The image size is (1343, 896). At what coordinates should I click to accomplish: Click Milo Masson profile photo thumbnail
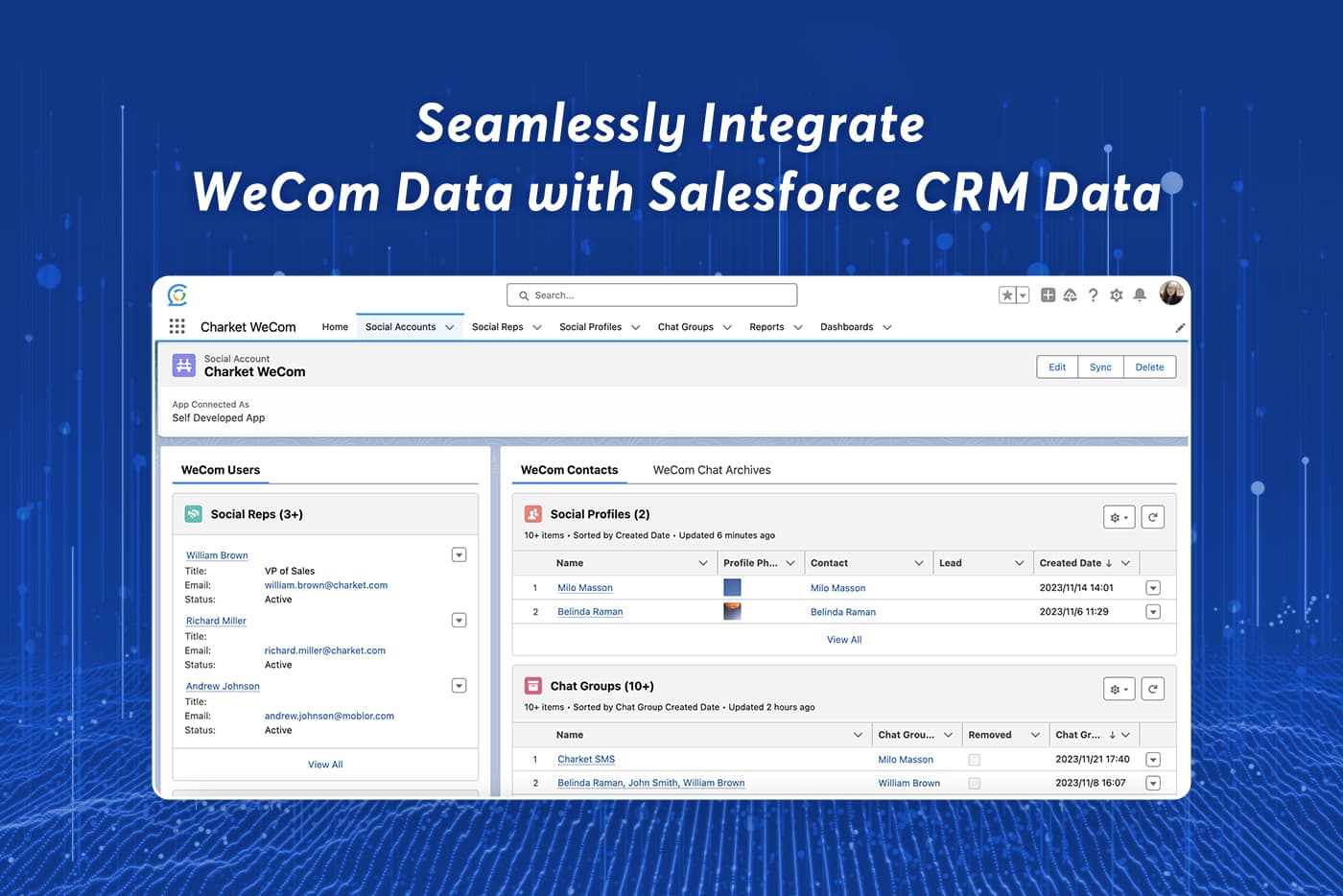732,587
